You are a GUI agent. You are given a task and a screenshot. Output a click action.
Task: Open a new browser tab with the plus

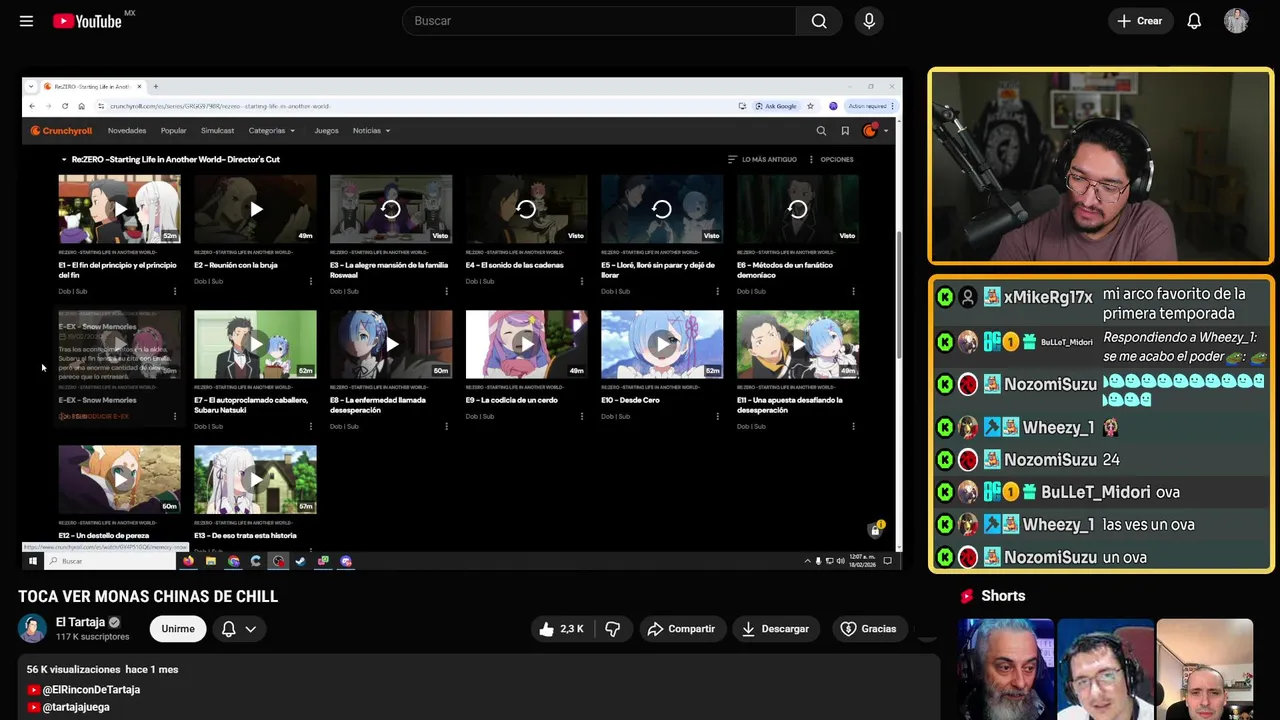point(155,87)
